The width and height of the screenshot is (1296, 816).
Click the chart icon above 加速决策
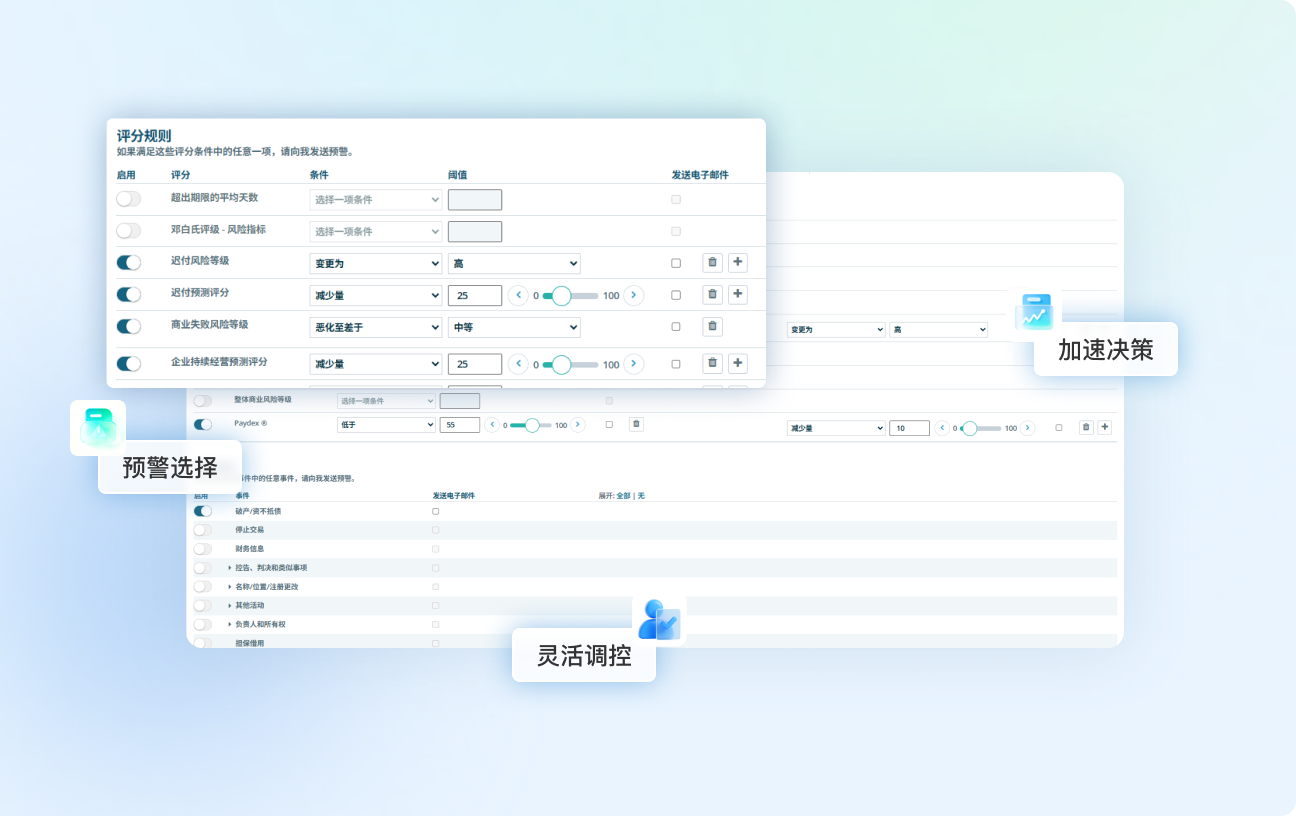coord(1034,313)
